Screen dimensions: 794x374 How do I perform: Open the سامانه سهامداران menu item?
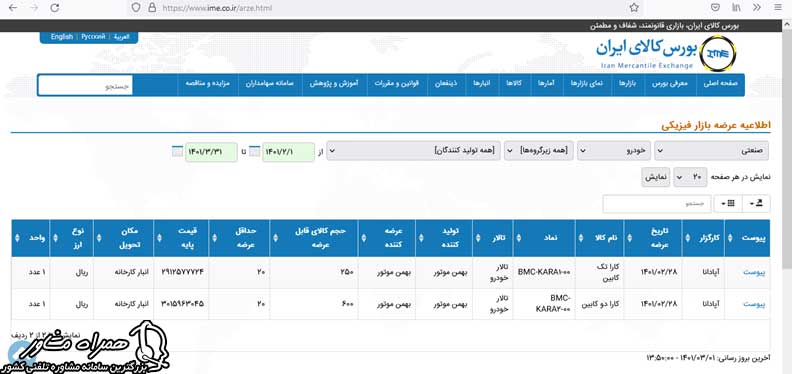(x=270, y=84)
